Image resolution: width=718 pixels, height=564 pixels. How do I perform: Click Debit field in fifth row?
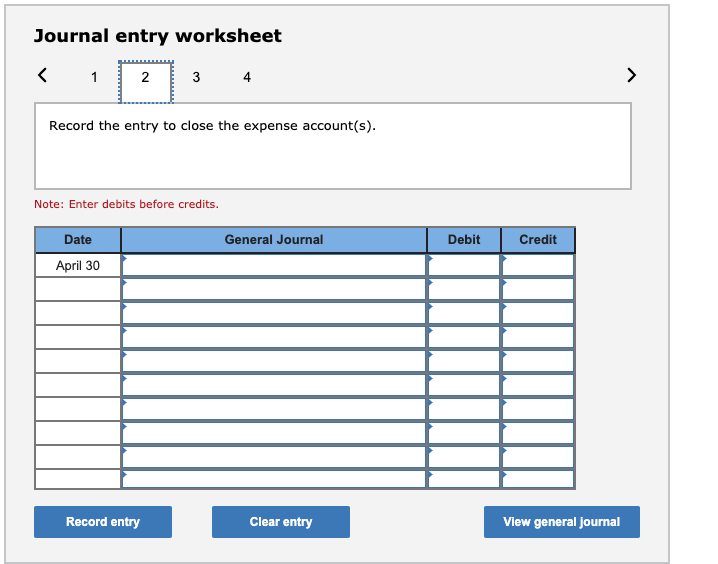pos(464,361)
